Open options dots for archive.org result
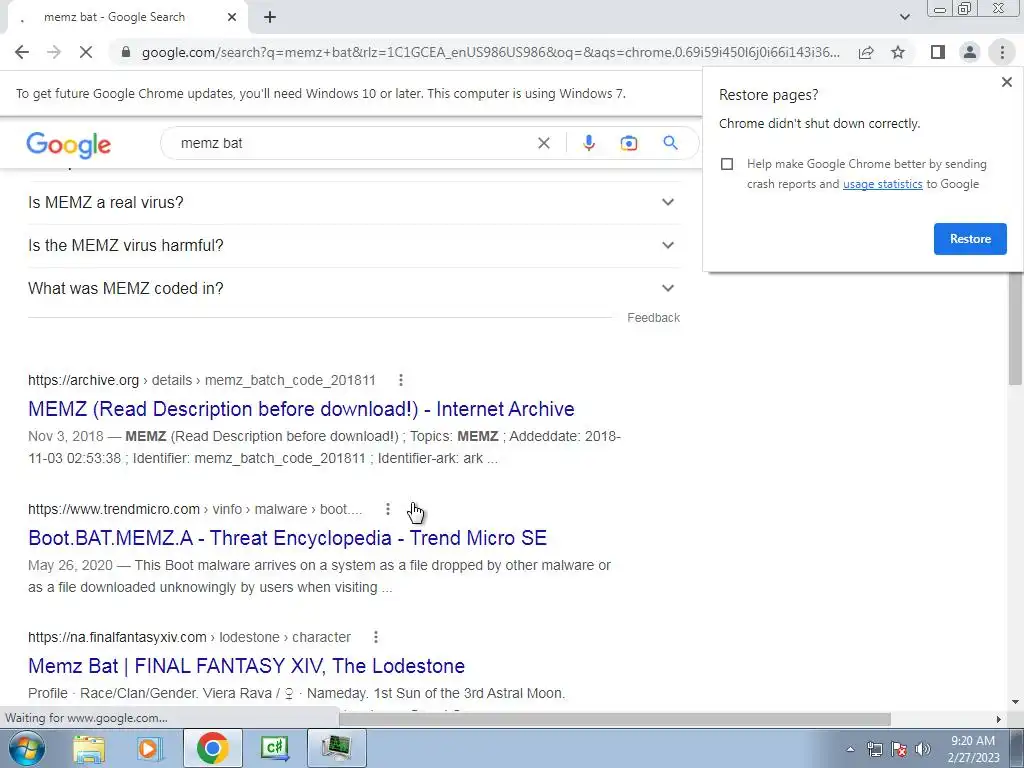1024x768 pixels. click(x=401, y=380)
